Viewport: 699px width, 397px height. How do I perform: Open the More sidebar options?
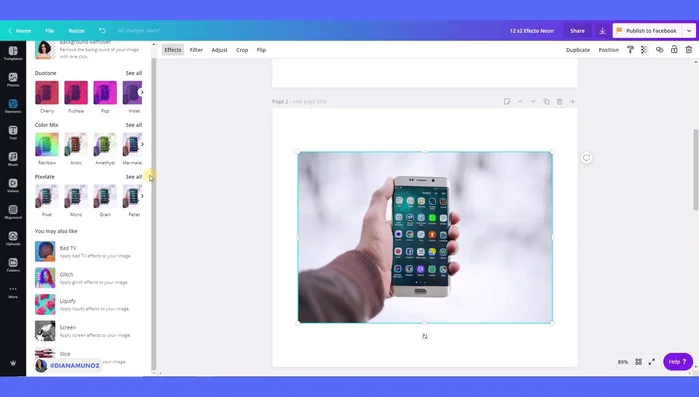coord(13,292)
